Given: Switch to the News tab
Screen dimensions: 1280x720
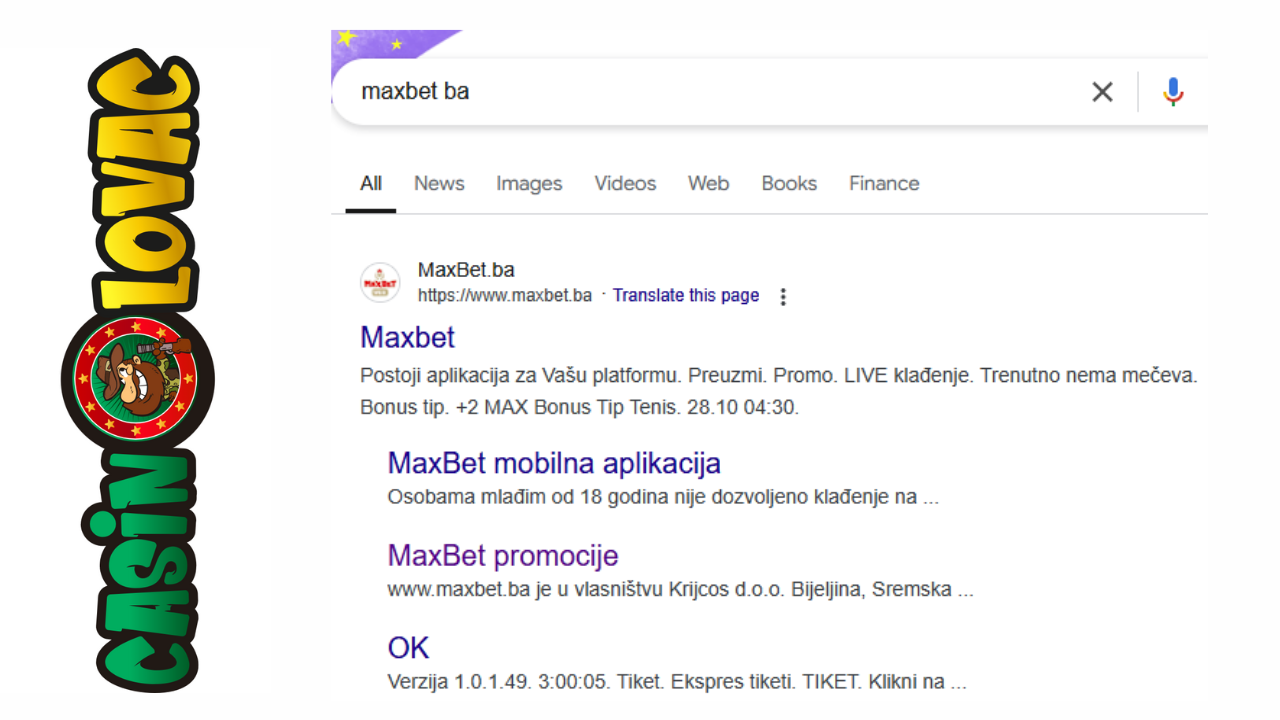Looking at the screenshot, I should (439, 184).
